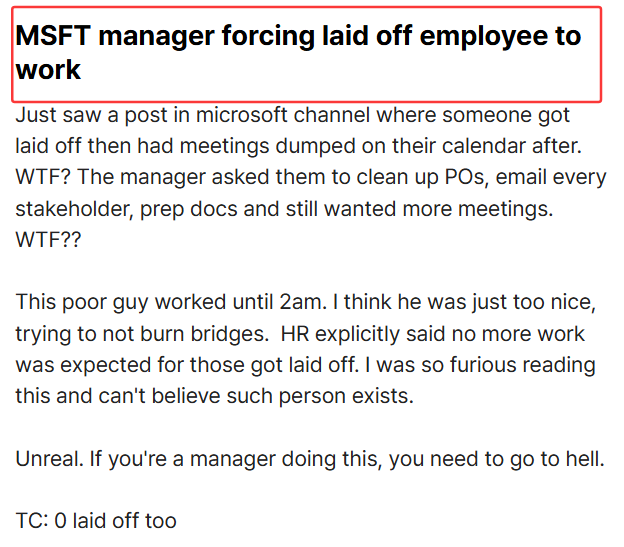Click the word 'Unreal.' starting the third paragraph

point(50,459)
